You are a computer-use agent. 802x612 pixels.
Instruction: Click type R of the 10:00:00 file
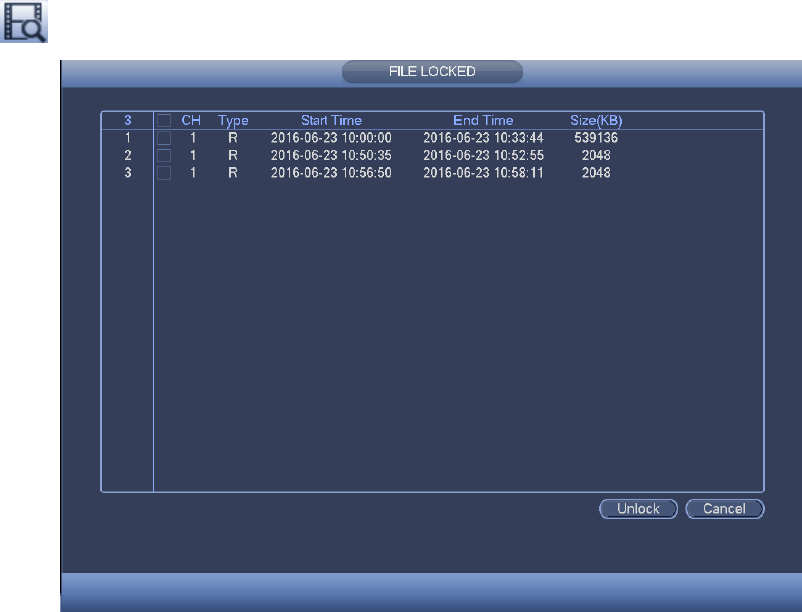[x=233, y=138]
